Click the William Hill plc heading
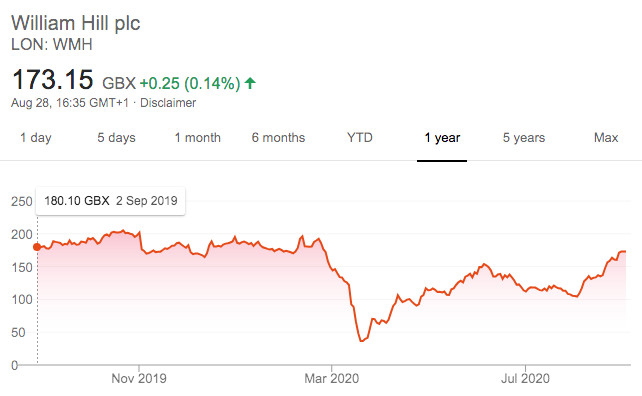Screen dimensions: 642x396 [x=76, y=23]
